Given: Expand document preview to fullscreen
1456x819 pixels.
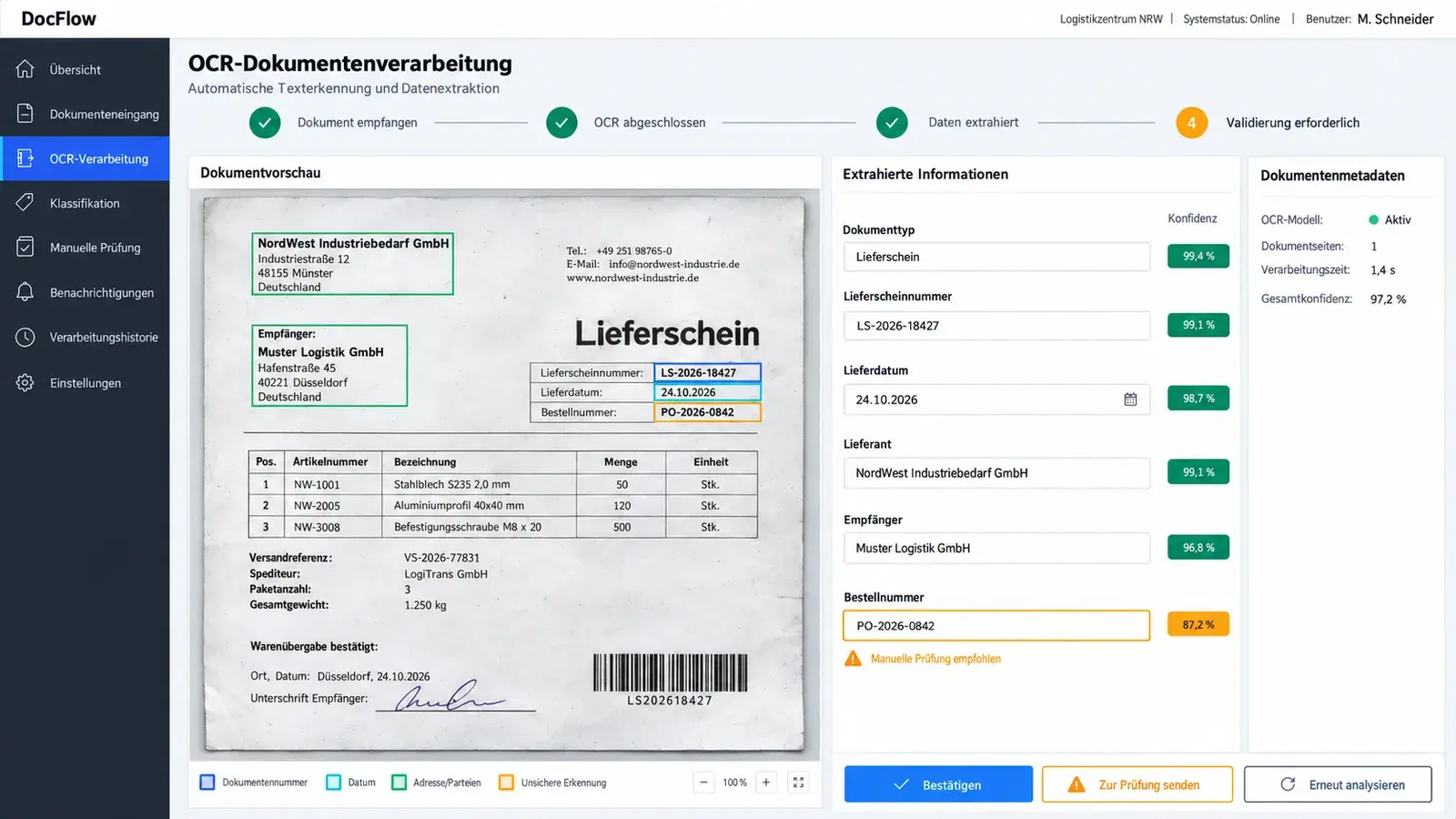Looking at the screenshot, I should coord(798,783).
